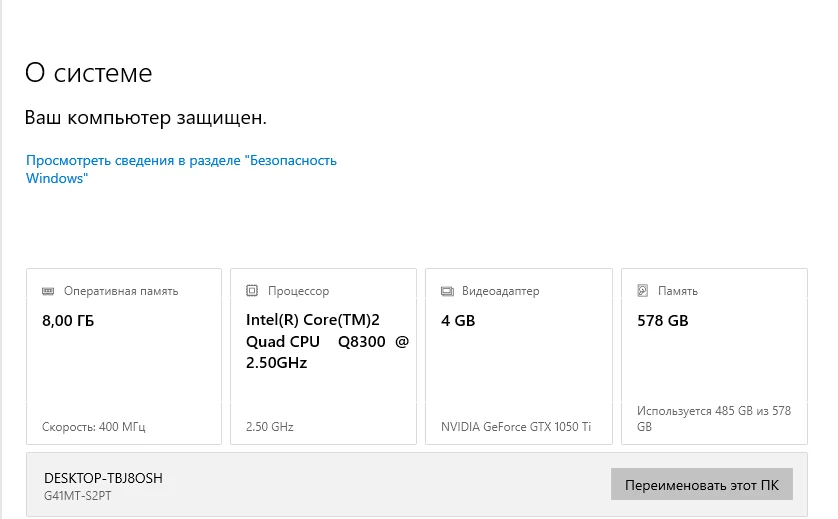Select the Память storage card
The width and height of the screenshot is (838, 519).
point(715,357)
